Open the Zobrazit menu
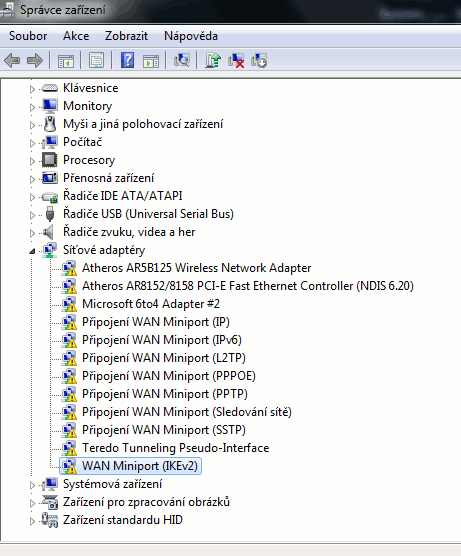Screen dimensions: 461x556 pos(126,36)
